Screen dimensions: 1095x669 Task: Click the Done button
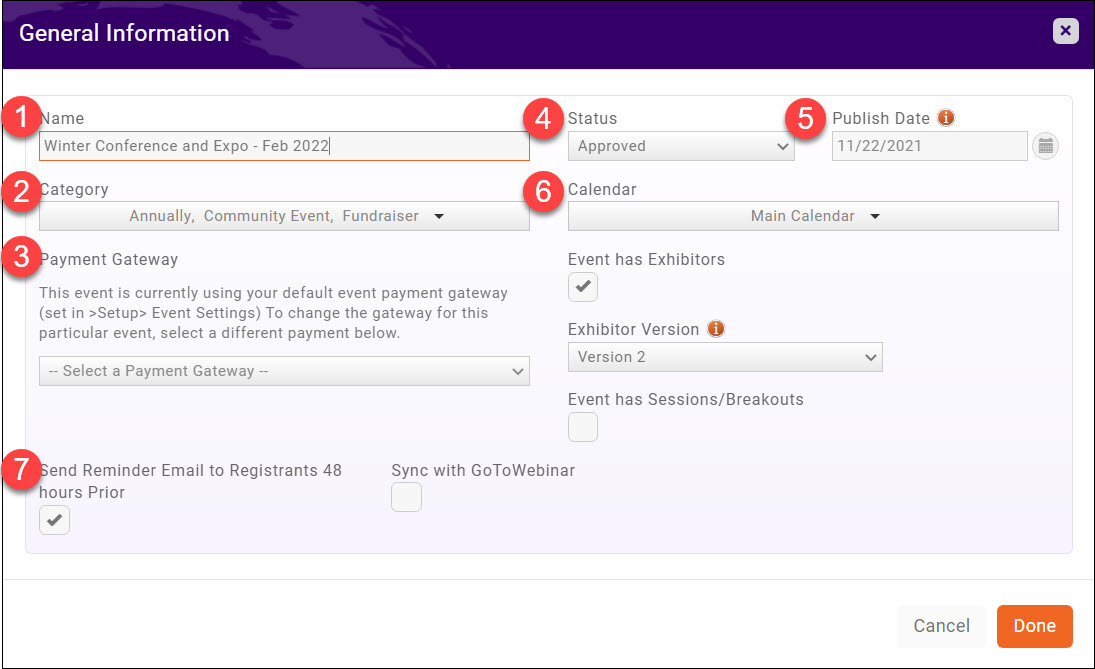pos(1034,626)
